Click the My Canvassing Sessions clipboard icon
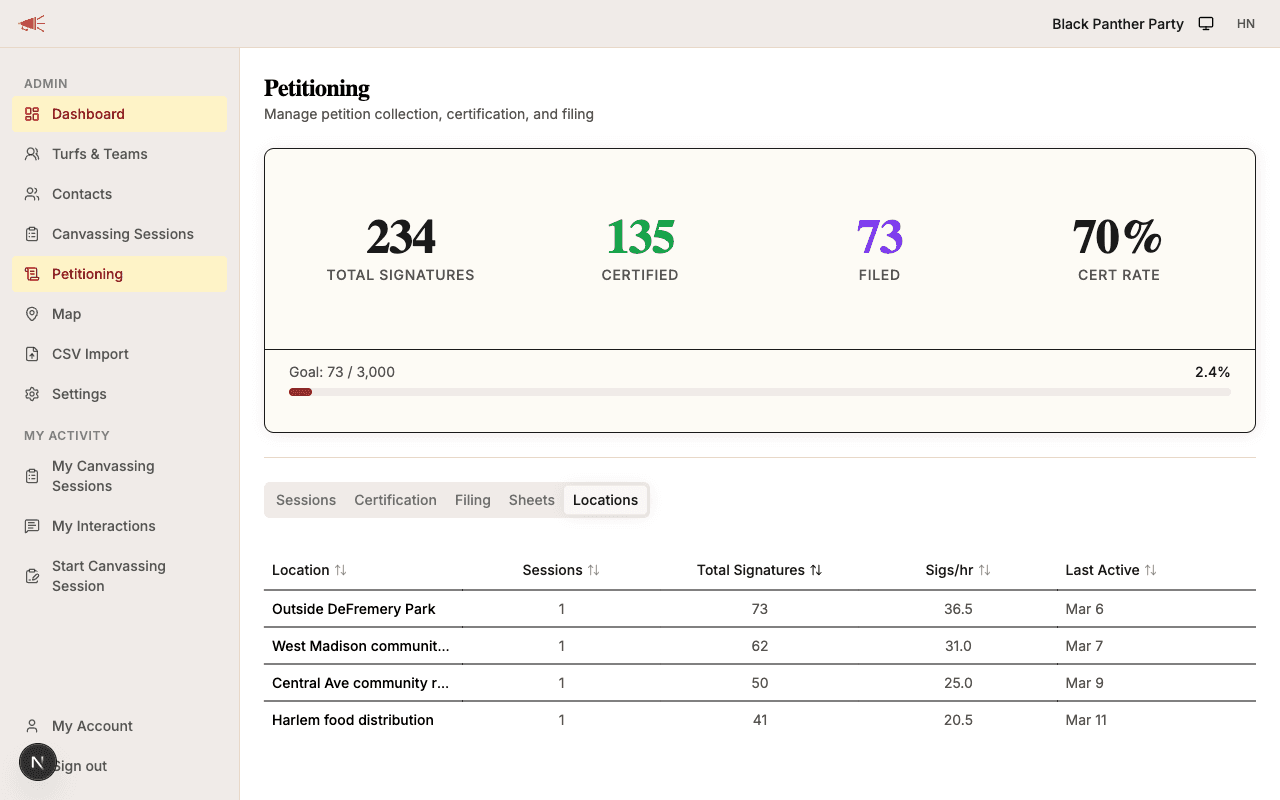 click(32, 476)
